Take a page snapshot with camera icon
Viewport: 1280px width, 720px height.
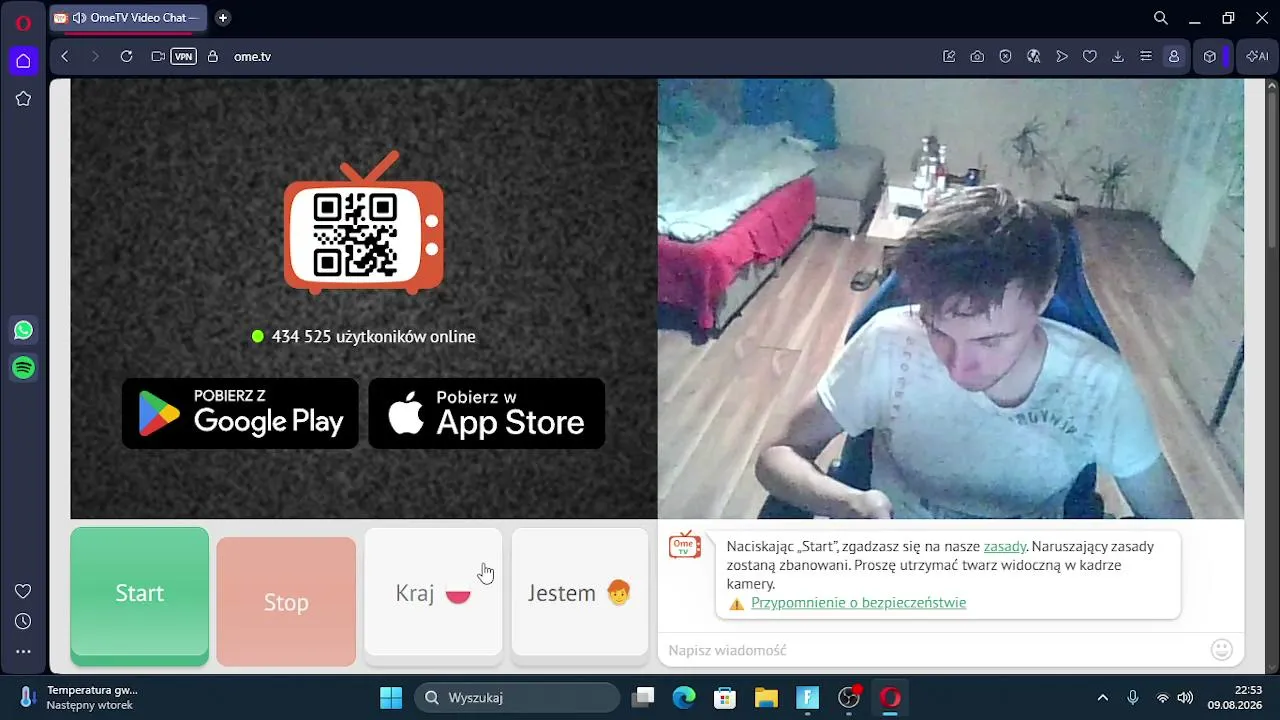click(x=977, y=57)
